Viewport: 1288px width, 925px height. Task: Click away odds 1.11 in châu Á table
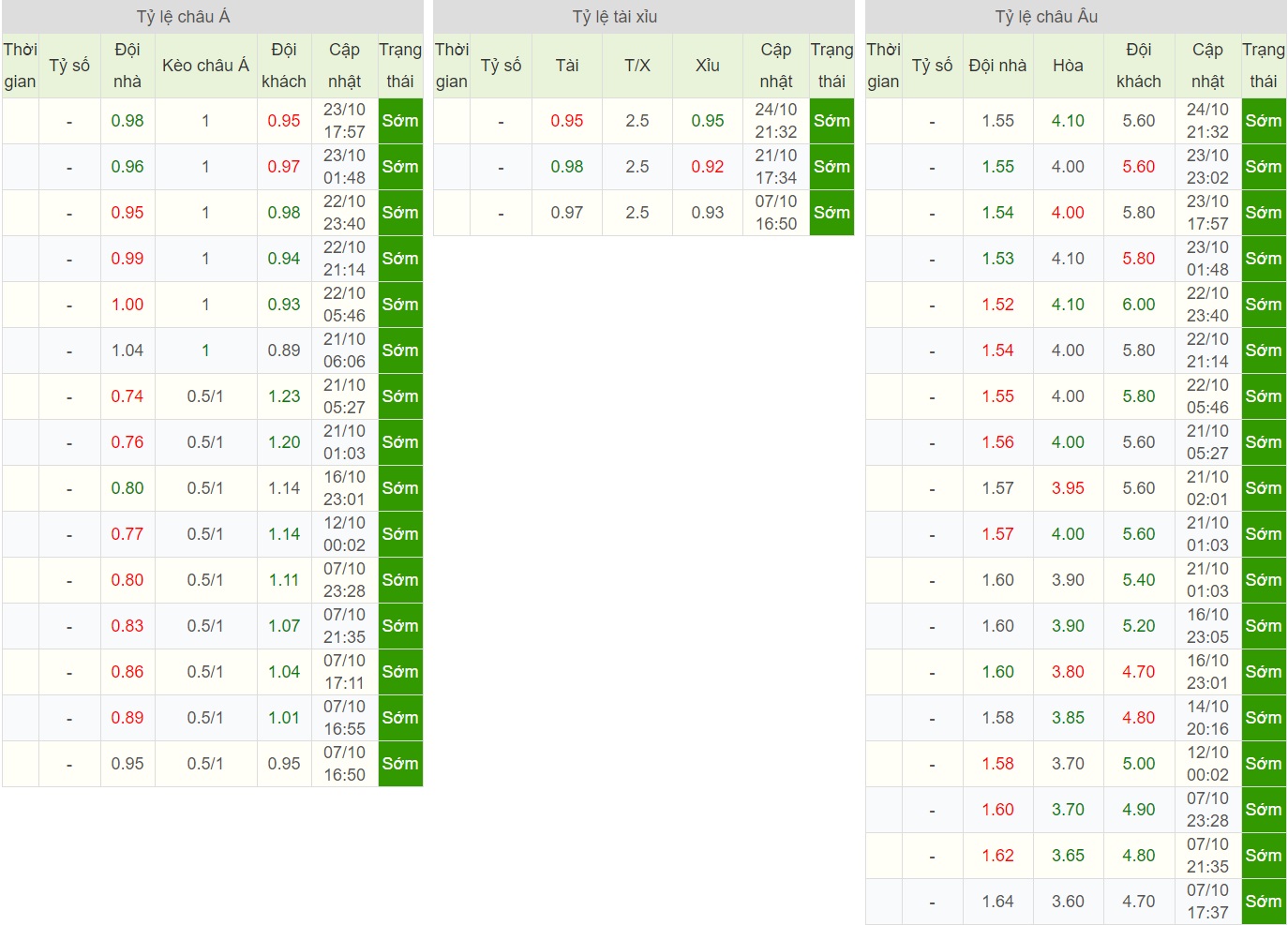(x=284, y=580)
